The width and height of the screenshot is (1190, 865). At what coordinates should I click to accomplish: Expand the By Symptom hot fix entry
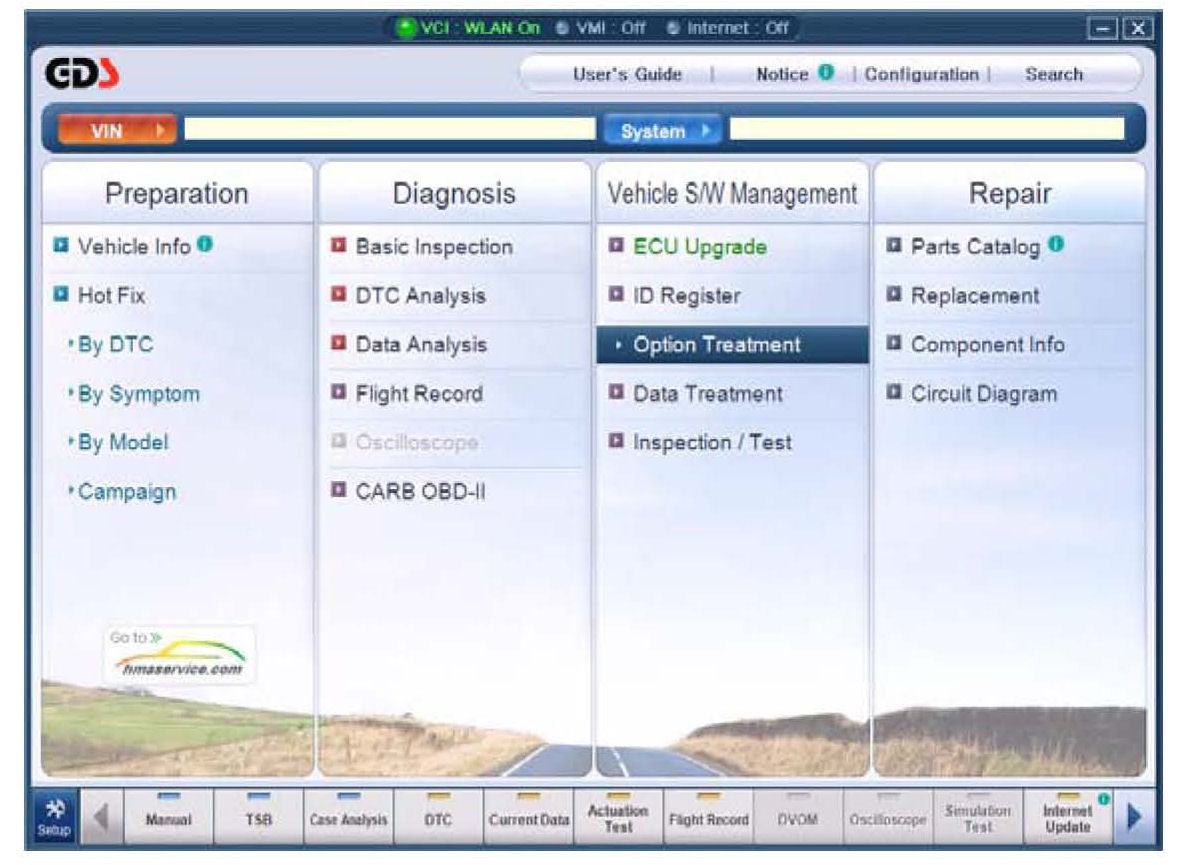[138, 394]
